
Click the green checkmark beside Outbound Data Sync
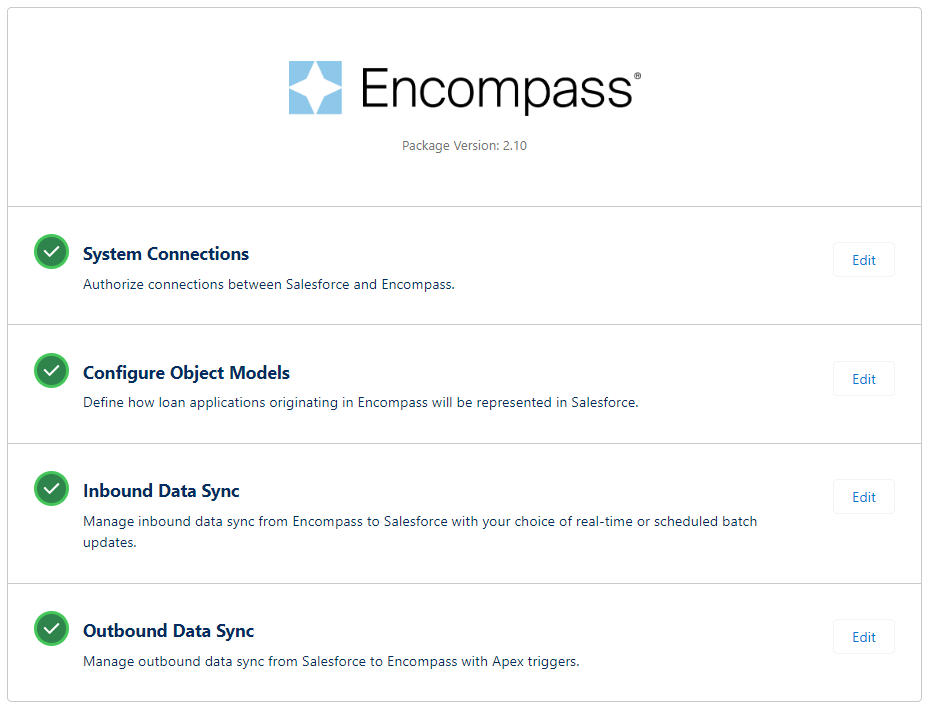coord(52,628)
